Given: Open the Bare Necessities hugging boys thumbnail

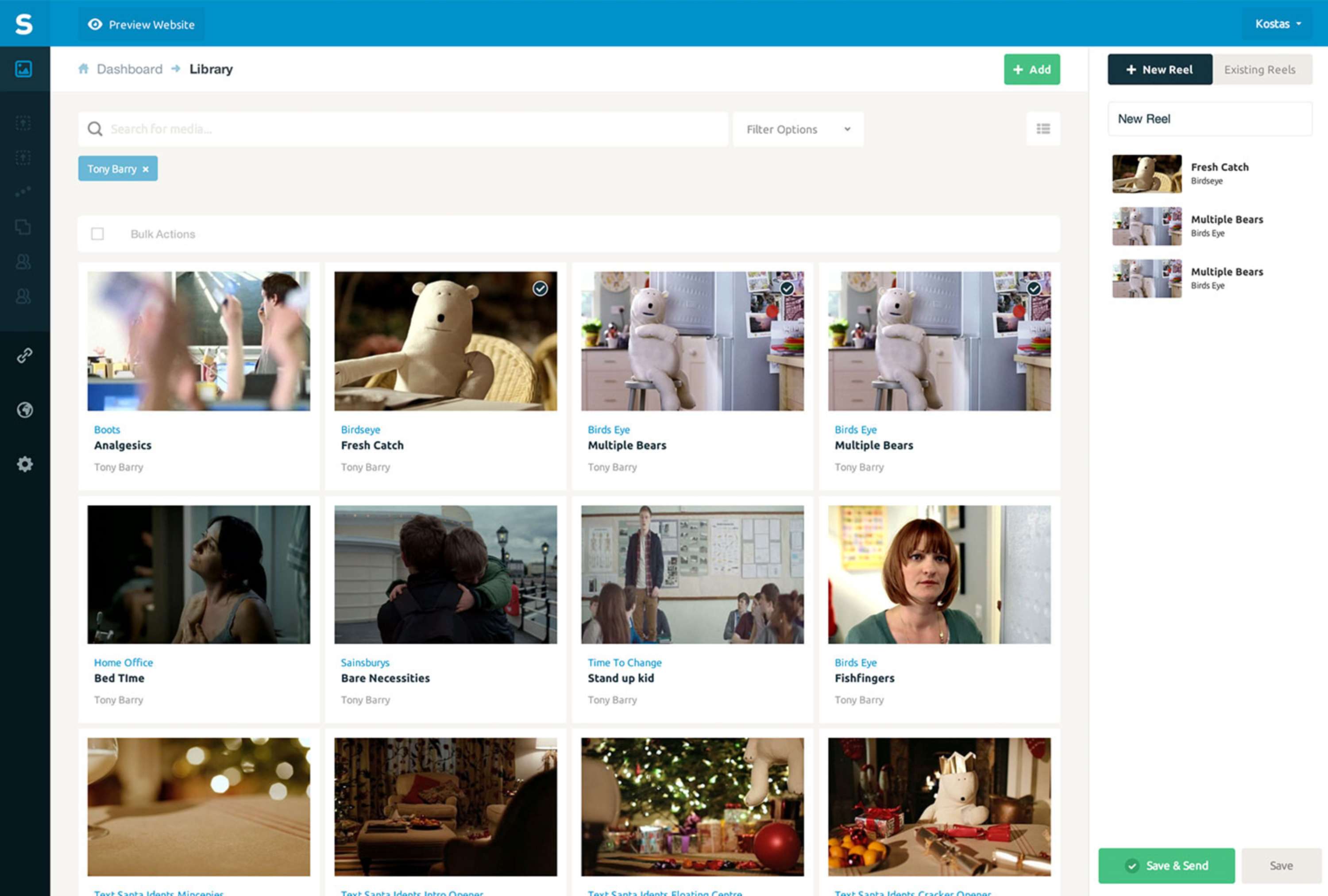Looking at the screenshot, I should 446,574.
